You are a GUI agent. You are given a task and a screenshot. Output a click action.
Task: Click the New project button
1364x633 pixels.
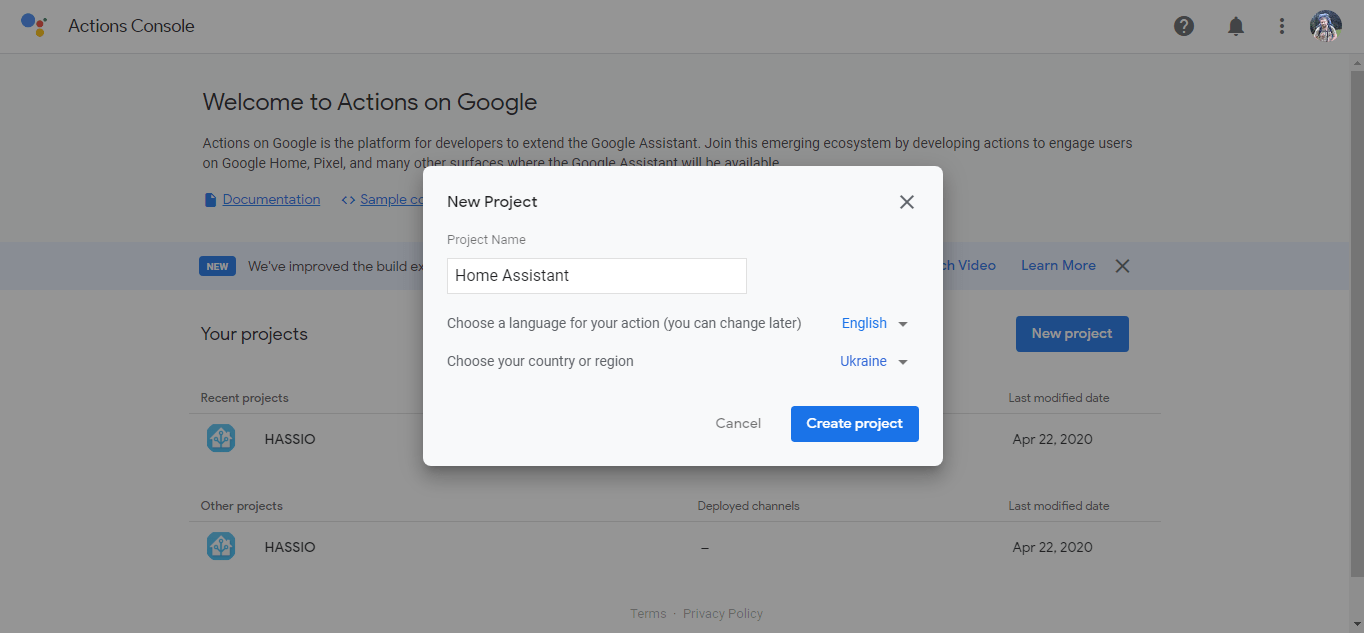[x=1072, y=334]
